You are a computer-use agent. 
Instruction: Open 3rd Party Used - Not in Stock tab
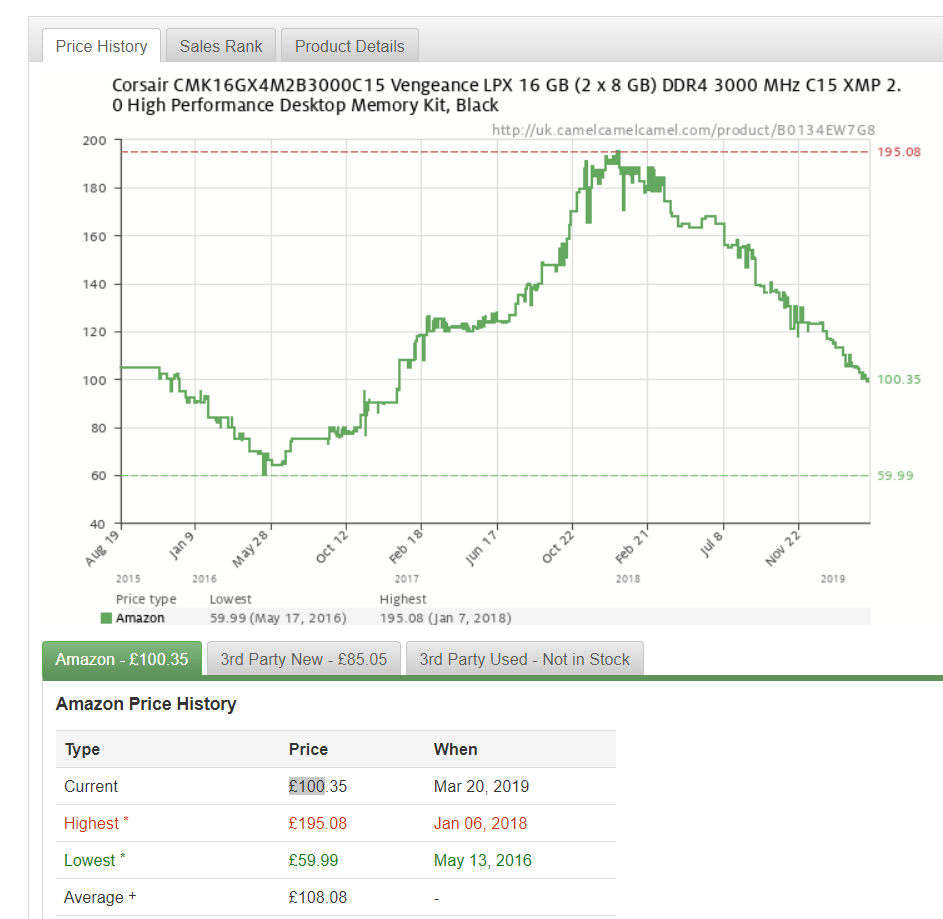(x=524, y=659)
